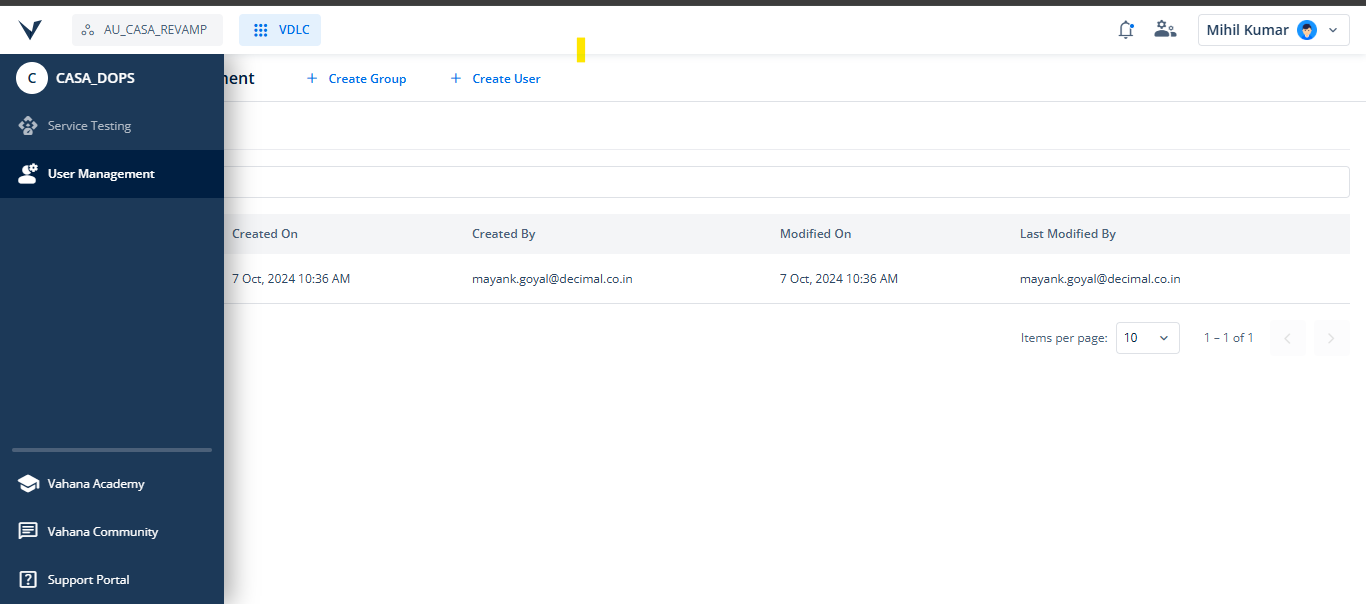The image size is (1366, 604).
Task: Open the Mihil Kumar profile dropdown
Action: tap(1274, 30)
